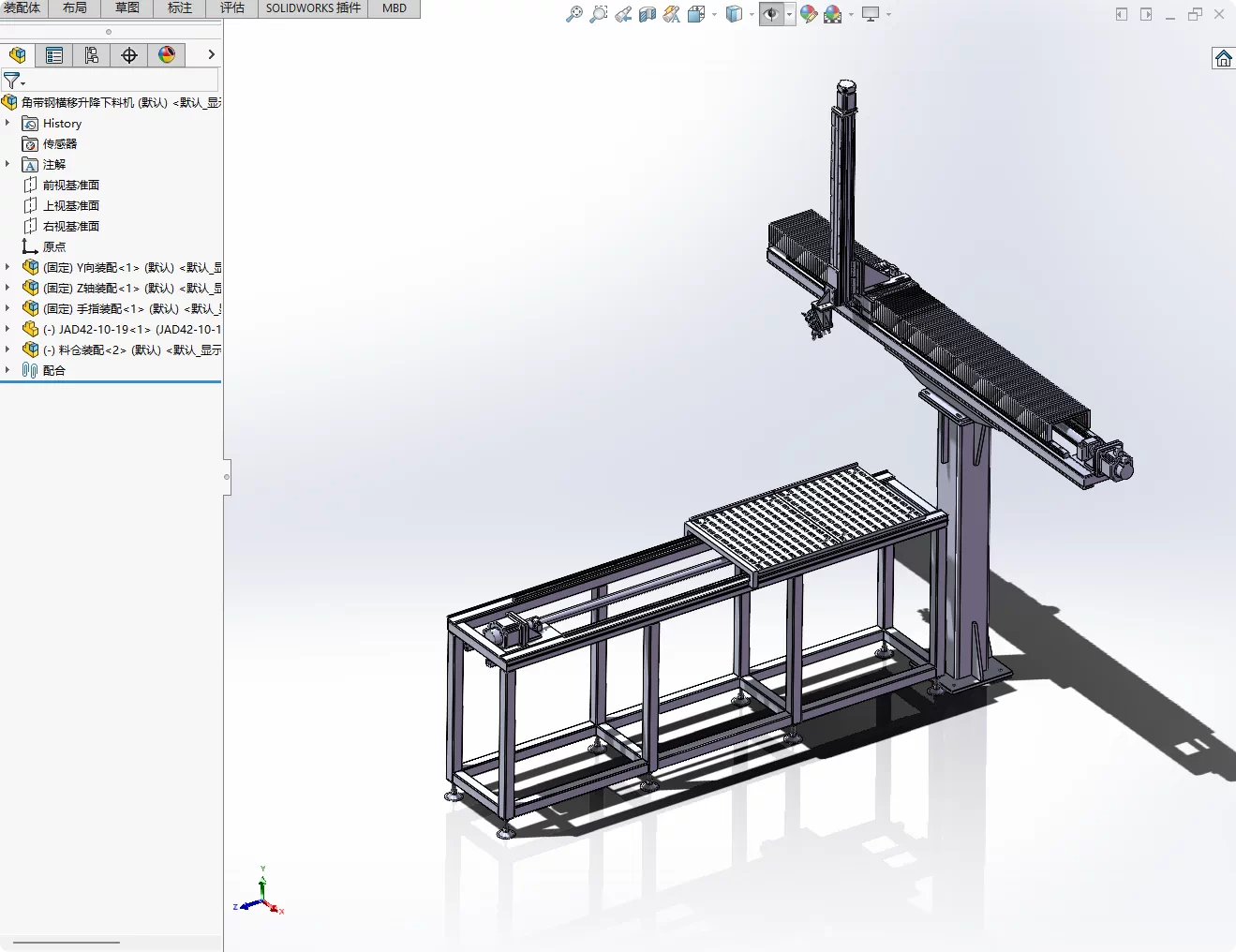Select the 标注 ribbon tab
The height and width of the screenshot is (952, 1236).
point(180,8)
